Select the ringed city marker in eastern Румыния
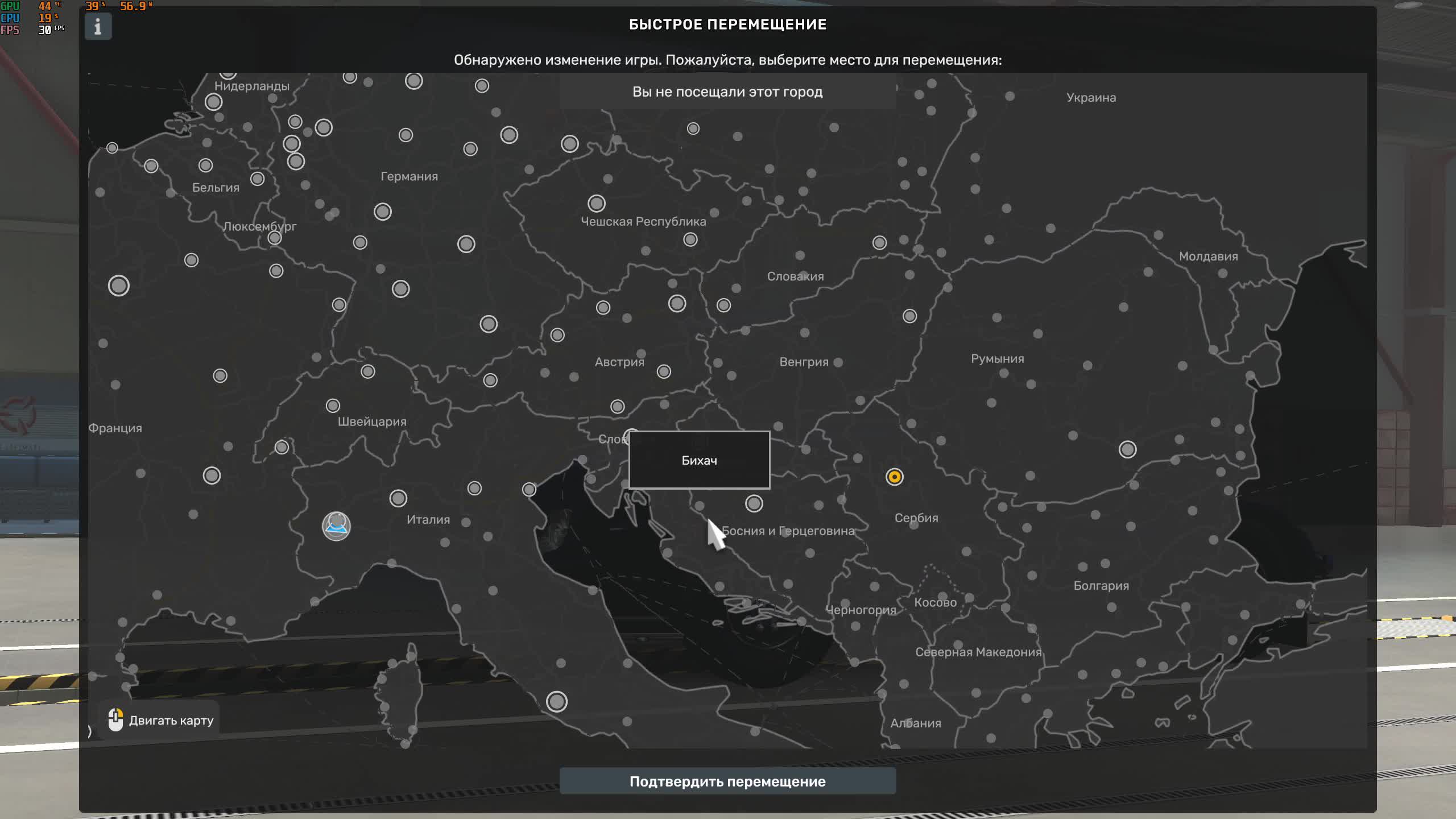 [1127, 449]
